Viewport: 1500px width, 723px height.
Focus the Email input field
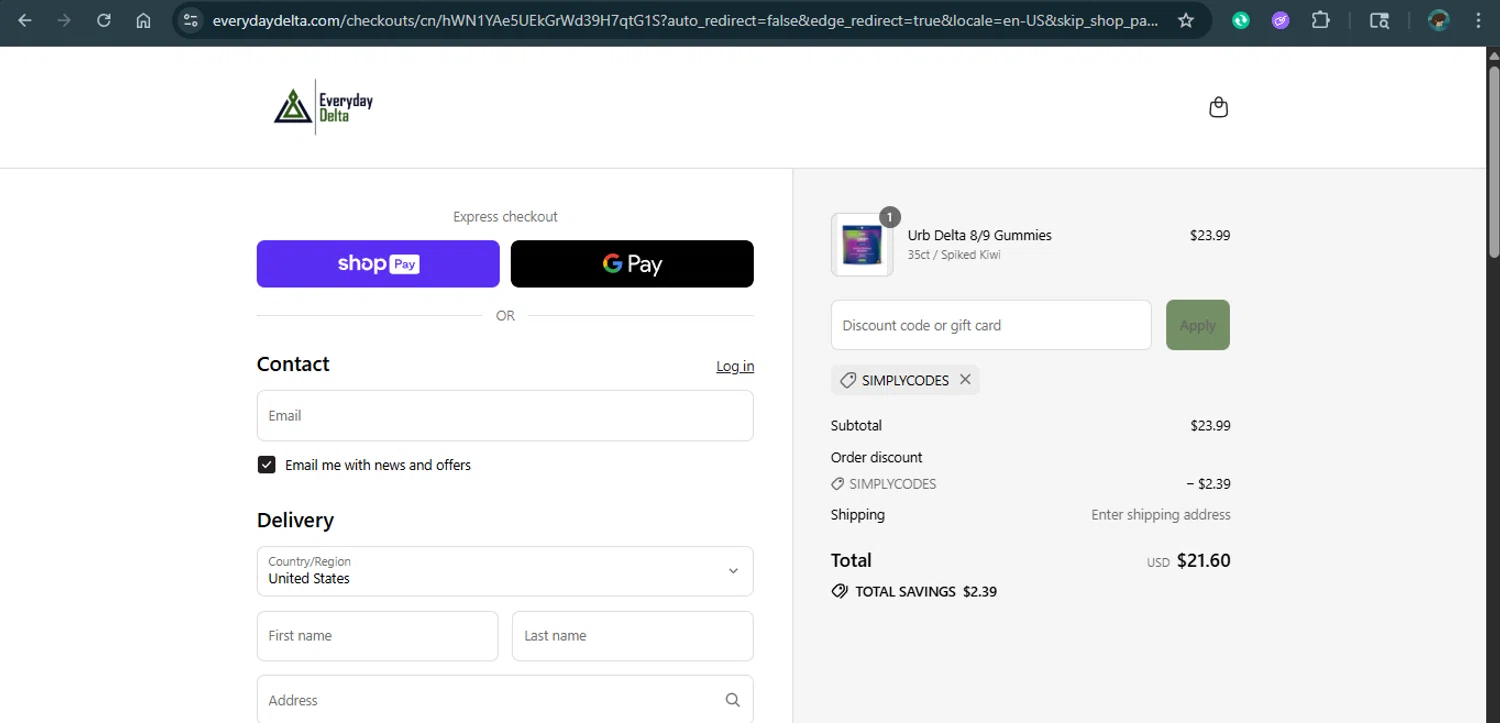[x=505, y=415]
